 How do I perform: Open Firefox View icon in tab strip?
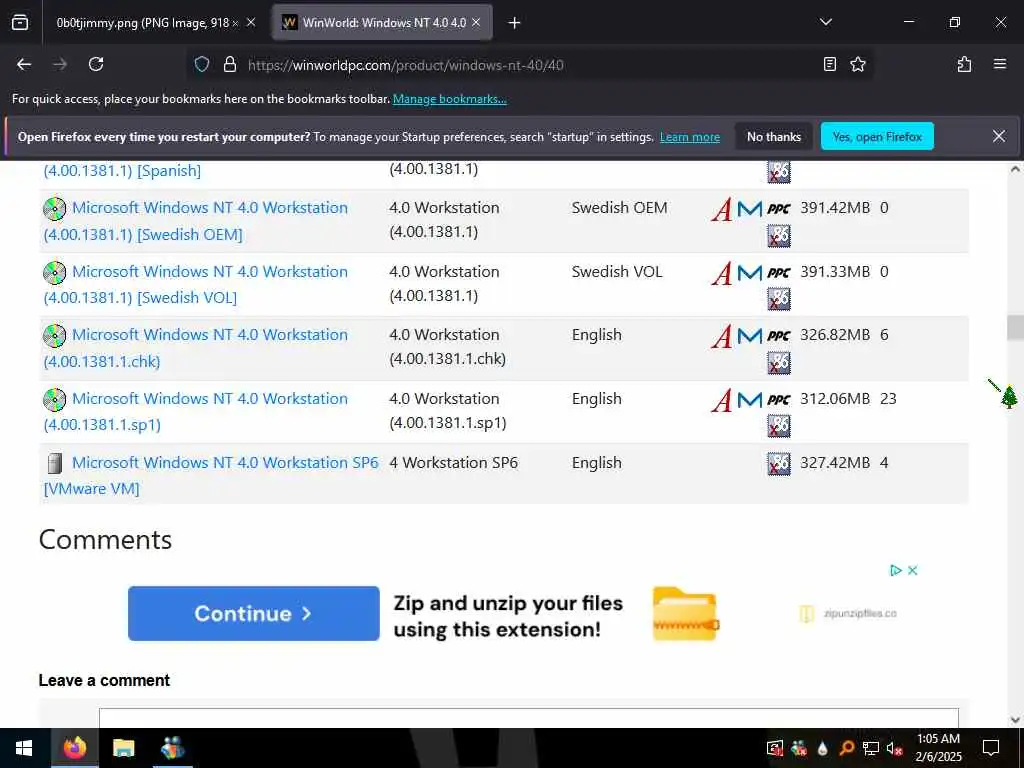tap(20, 23)
